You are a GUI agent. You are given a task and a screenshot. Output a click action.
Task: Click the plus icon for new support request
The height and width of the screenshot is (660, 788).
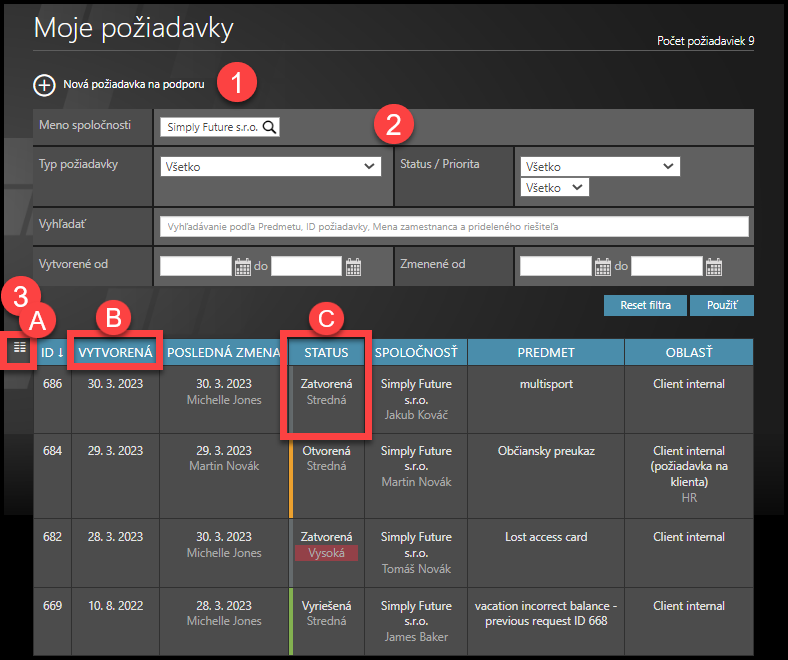tap(44, 85)
